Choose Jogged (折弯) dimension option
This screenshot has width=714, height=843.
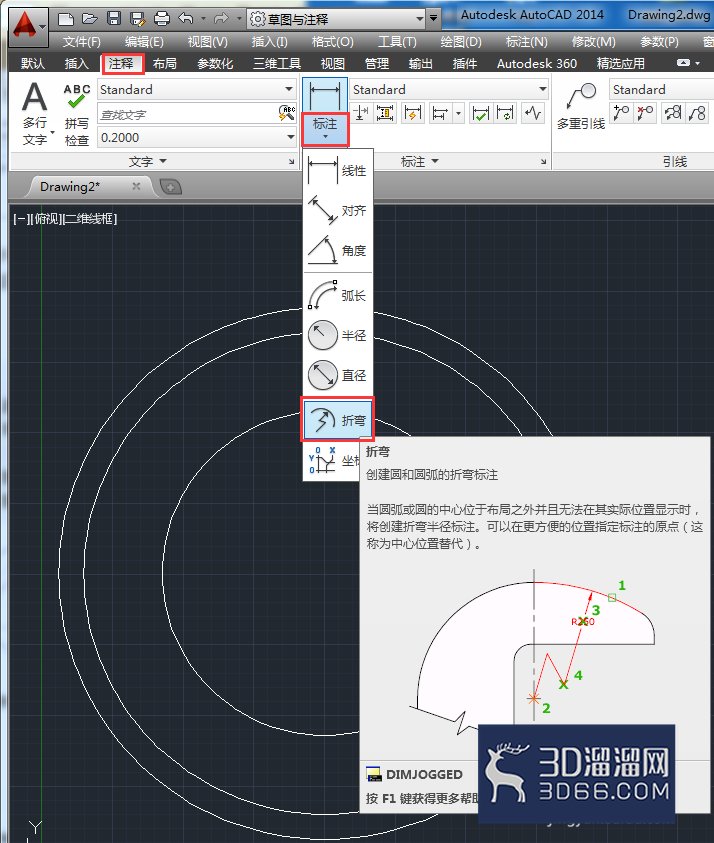click(x=338, y=419)
